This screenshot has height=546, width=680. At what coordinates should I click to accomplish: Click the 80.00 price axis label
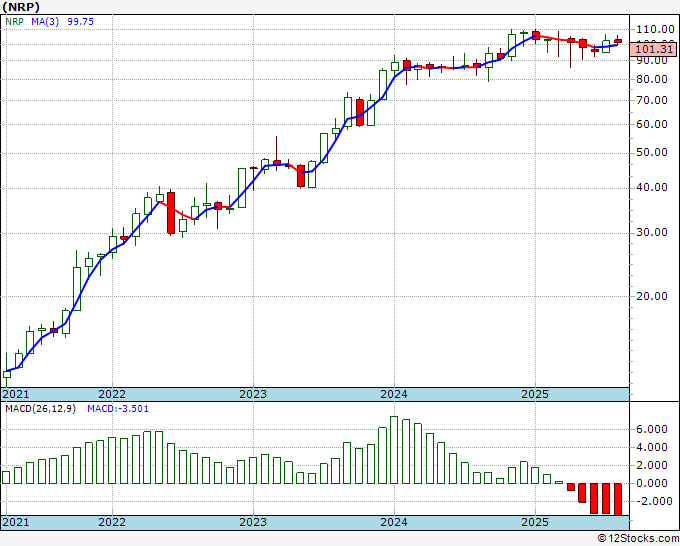[651, 79]
